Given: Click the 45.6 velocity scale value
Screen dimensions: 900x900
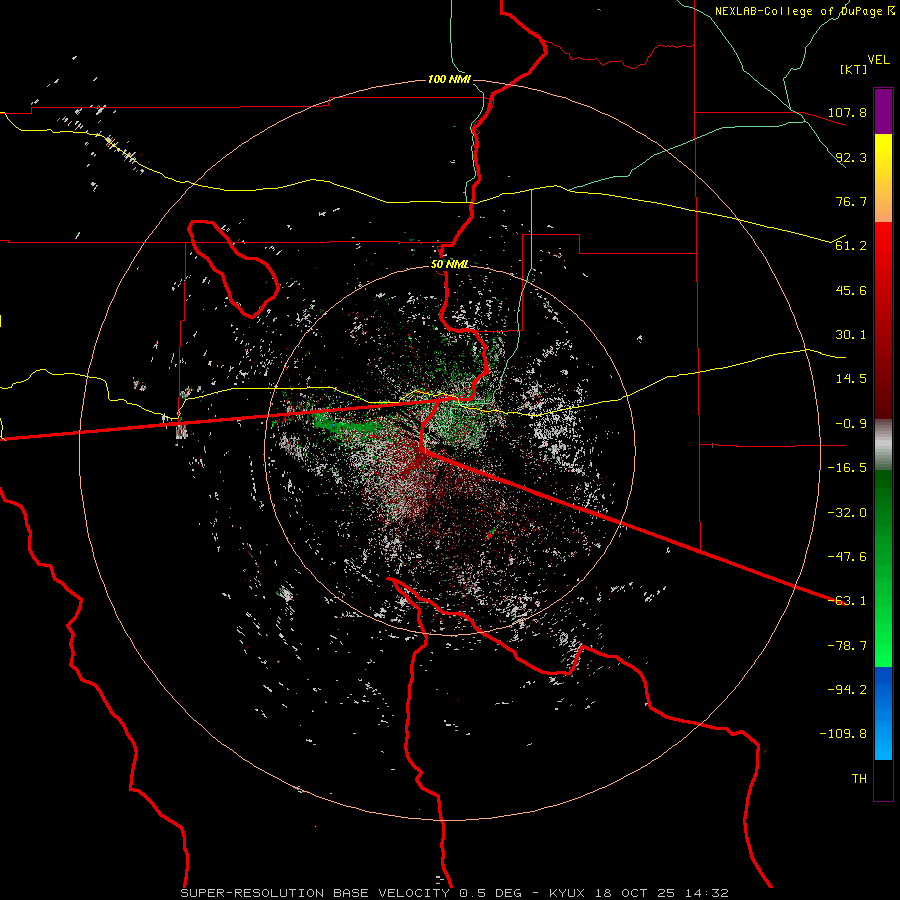Looking at the screenshot, I should click(851, 290).
